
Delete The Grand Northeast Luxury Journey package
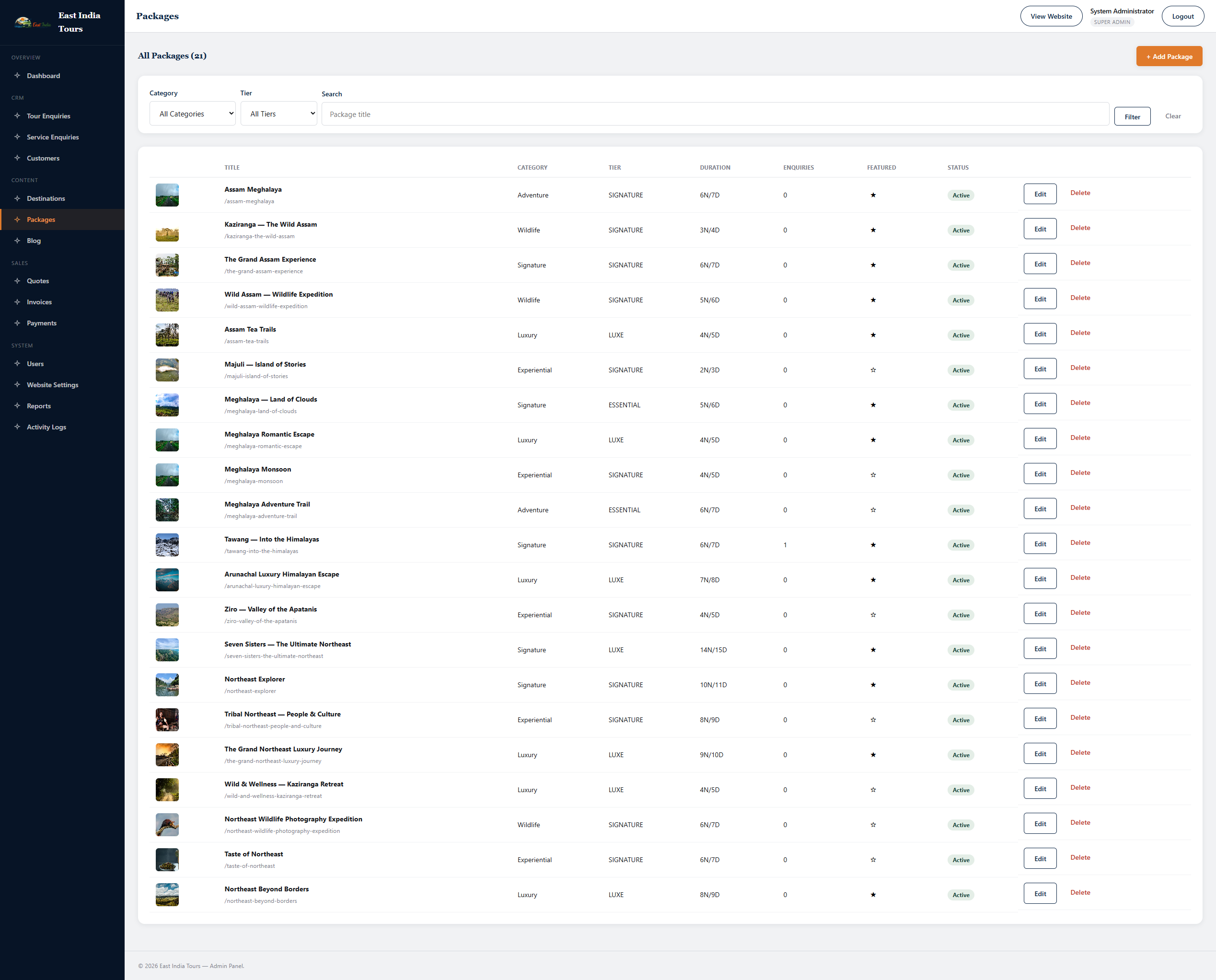[1080, 752]
